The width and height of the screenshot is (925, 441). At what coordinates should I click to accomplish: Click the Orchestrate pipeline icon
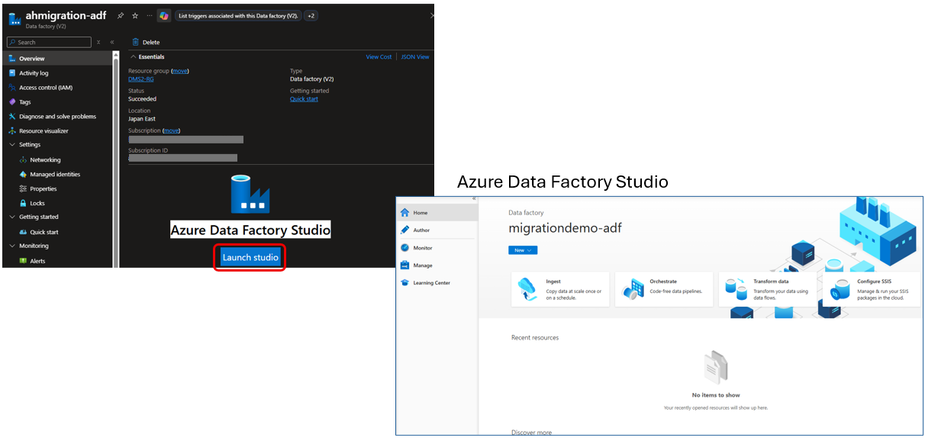pos(633,289)
